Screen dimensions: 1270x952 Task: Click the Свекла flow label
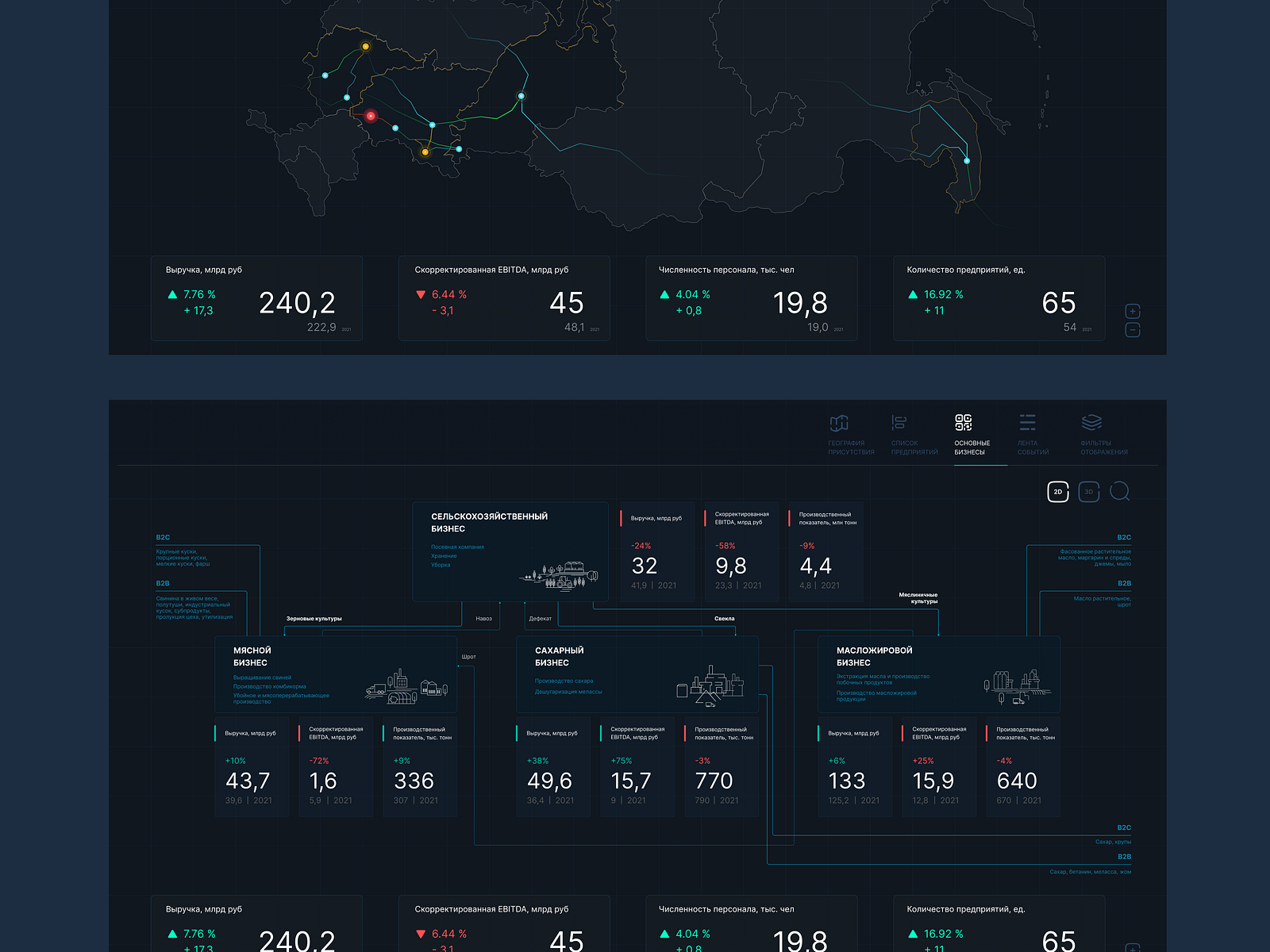[x=724, y=619]
